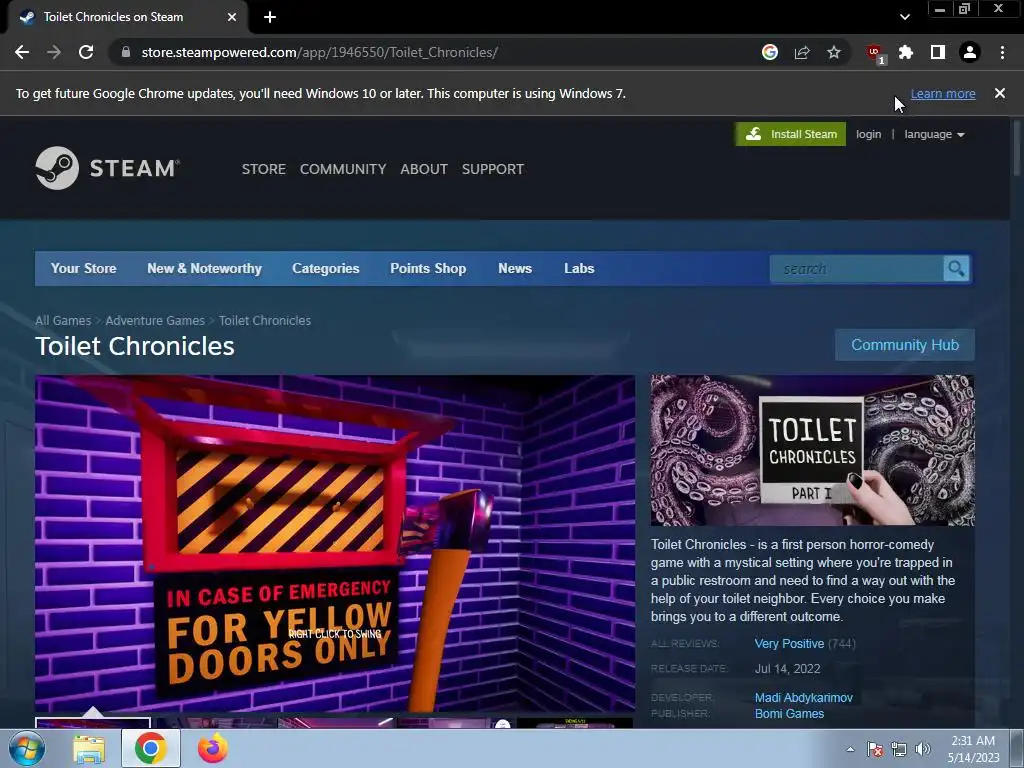Open the COMMUNITY menu
This screenshot has height=768, width=1024.
click(x=343, y=169)
